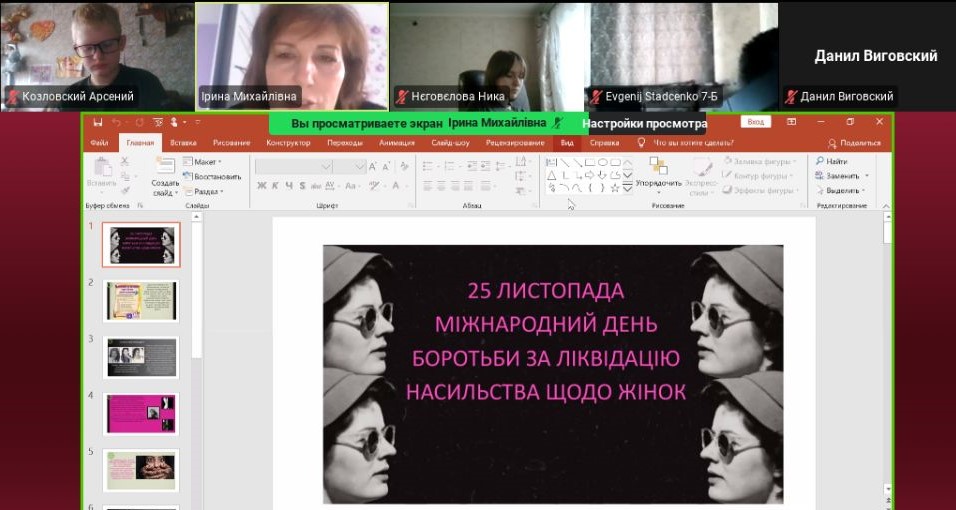Image resolution: width=956 pixels, height=510 pixels.
Task: Open the Настройки просмотра view options
Action: [644, 124]
